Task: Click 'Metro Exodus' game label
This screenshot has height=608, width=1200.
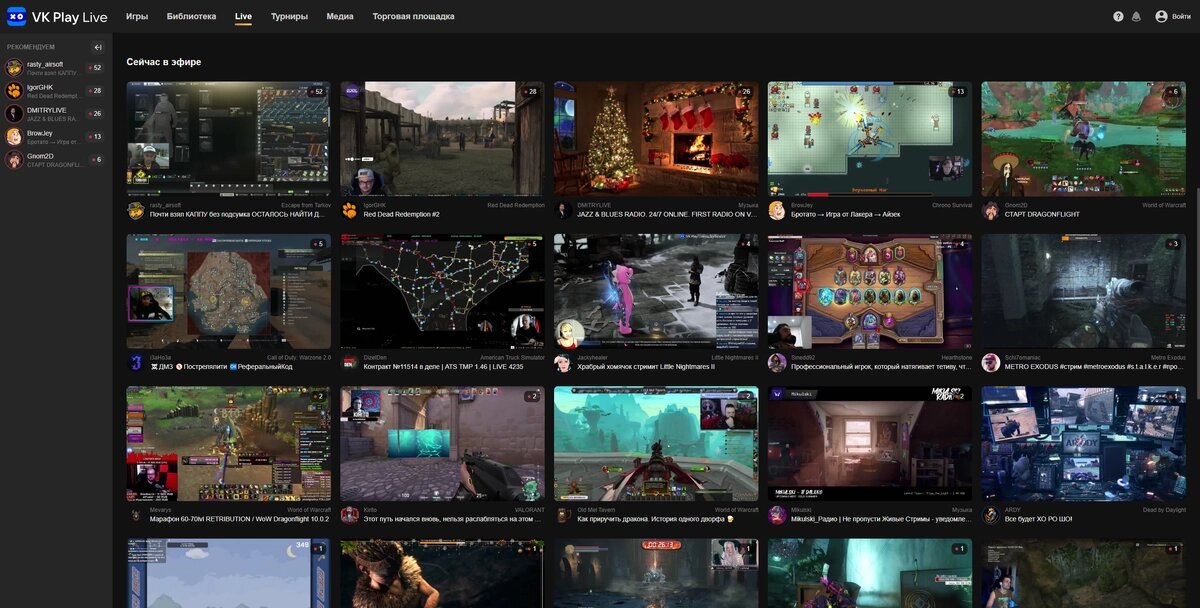Action: point(1168,357)
